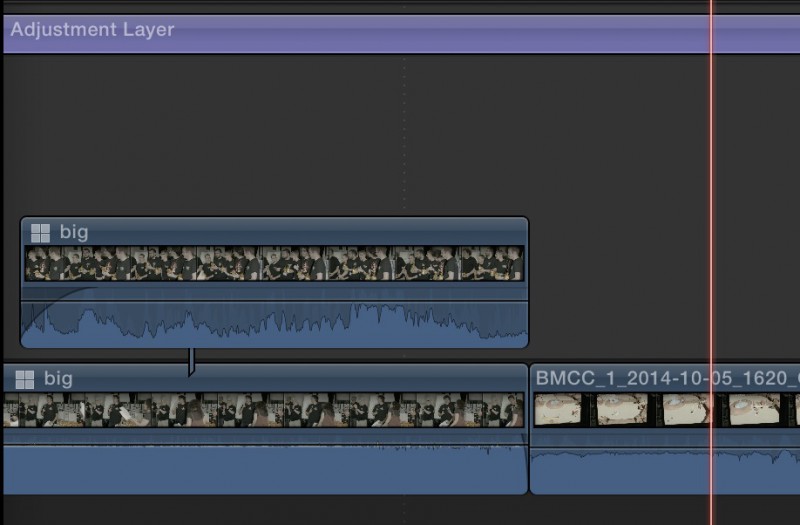This screenshot has height=525, width=800.
Task: Select the BMCC_1_2014-10-05_1620 clip title
Action: [667, 378]
